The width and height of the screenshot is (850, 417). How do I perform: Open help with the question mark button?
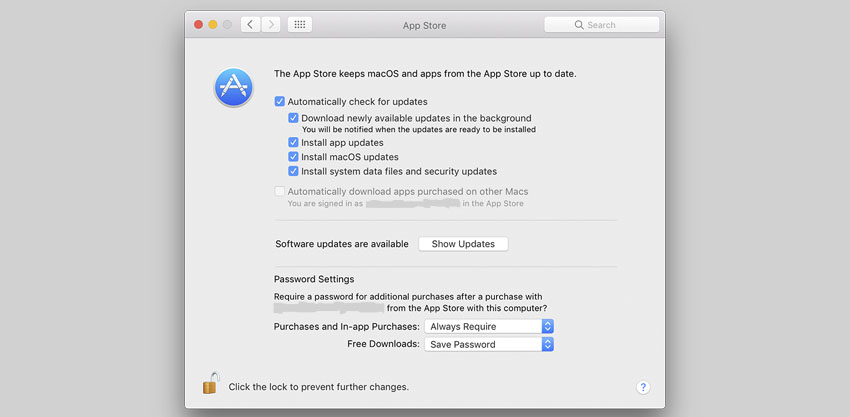[643, 387]
